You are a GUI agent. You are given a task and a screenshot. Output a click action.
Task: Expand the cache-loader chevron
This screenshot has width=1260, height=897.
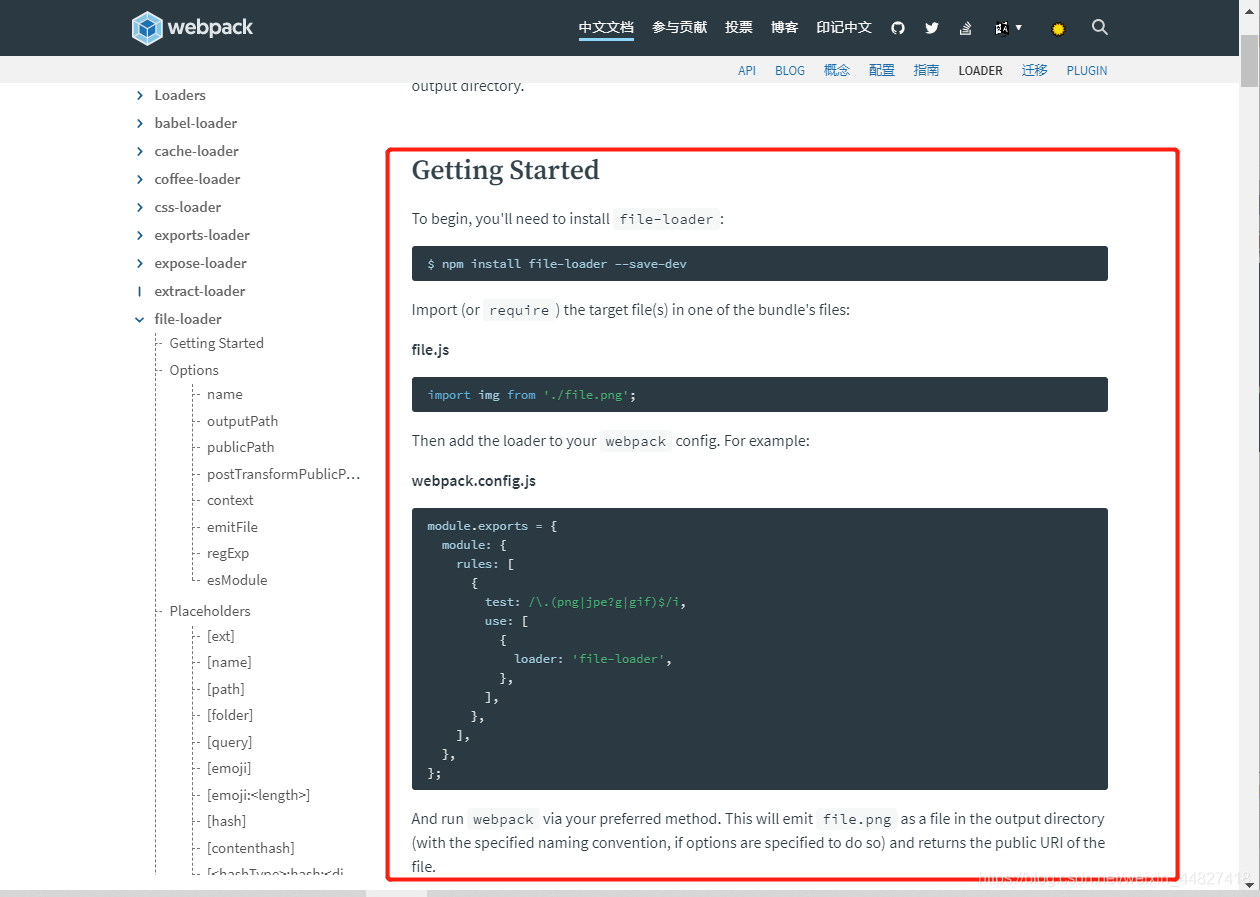[x=139, y=151]
